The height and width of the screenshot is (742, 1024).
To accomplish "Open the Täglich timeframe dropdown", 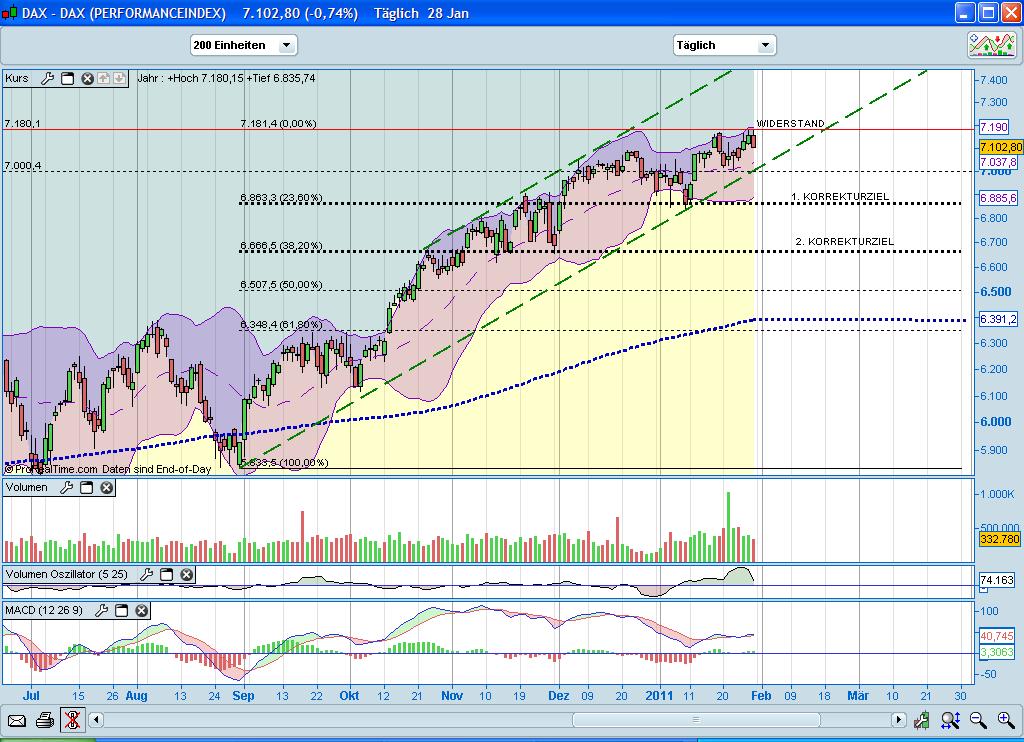I will [763, 45].
